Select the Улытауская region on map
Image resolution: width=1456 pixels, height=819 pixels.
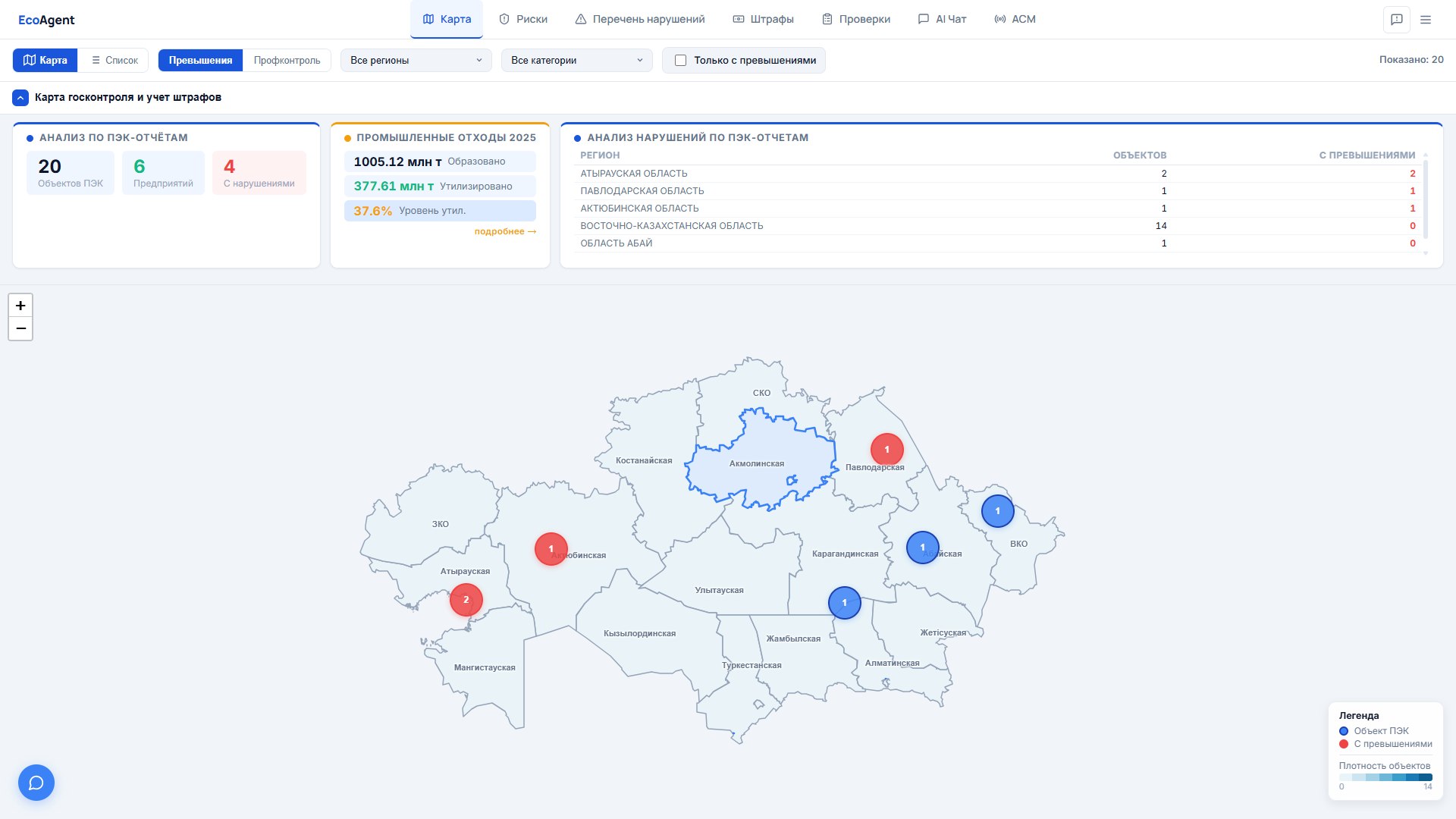point(719,590)
